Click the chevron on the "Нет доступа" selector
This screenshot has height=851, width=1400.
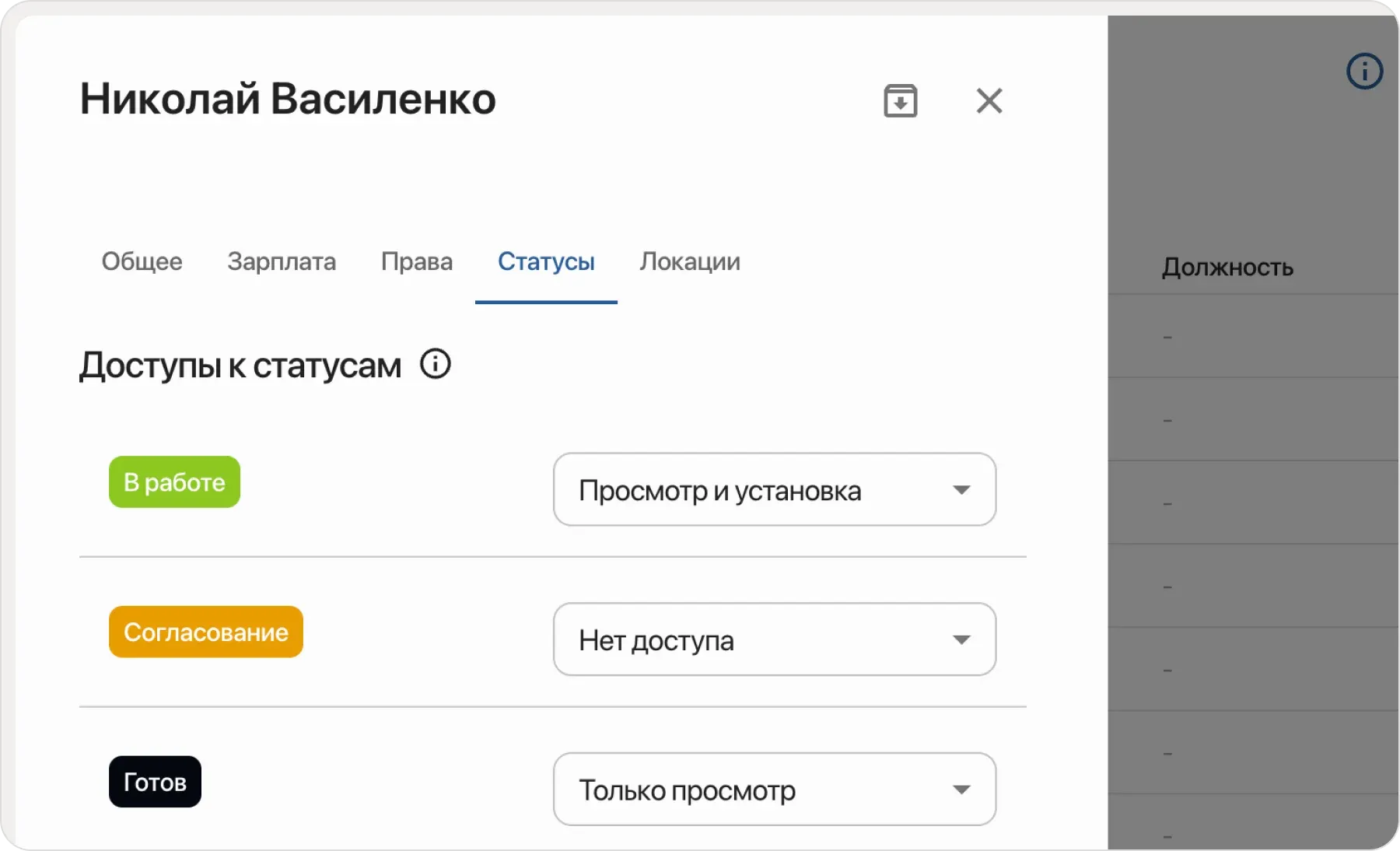[963, 639]
